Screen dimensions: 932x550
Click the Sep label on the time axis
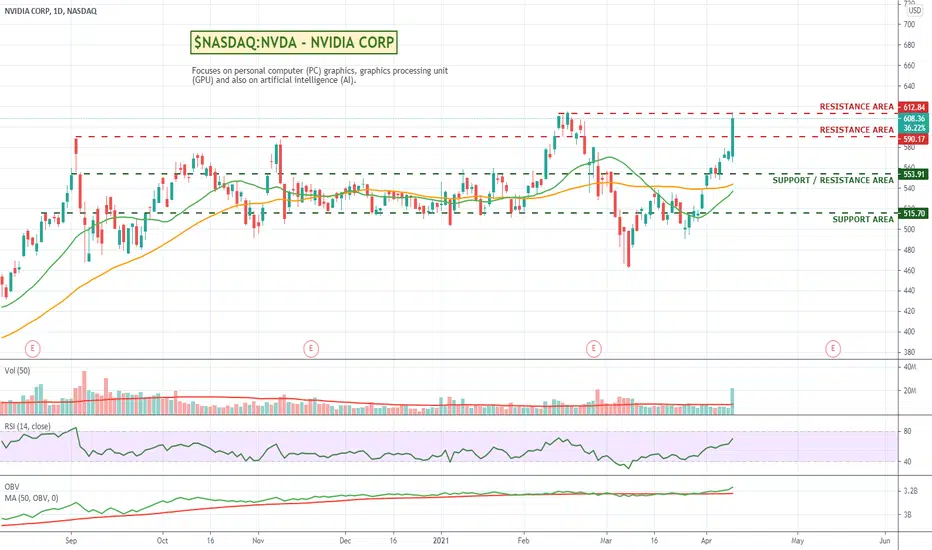point(71,540)
